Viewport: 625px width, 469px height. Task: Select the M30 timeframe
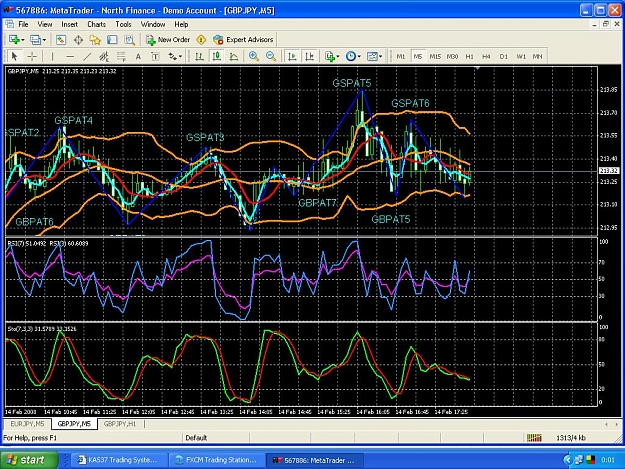[452, 57]
